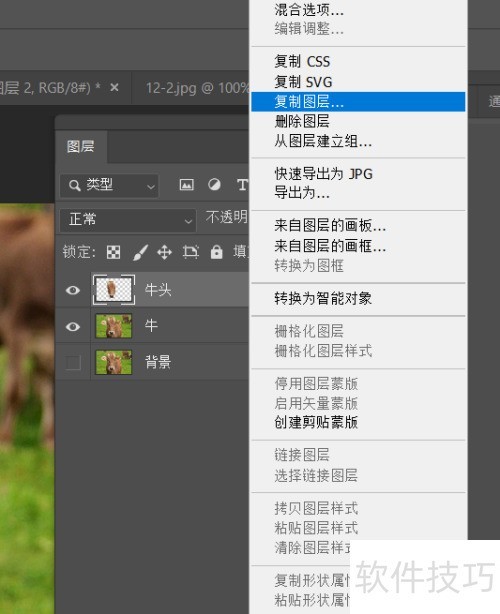Image resolution: width=500 pixels, height=614 pixels.
Task: Click the search magnifier in layer filter
Action: (74, 185)
